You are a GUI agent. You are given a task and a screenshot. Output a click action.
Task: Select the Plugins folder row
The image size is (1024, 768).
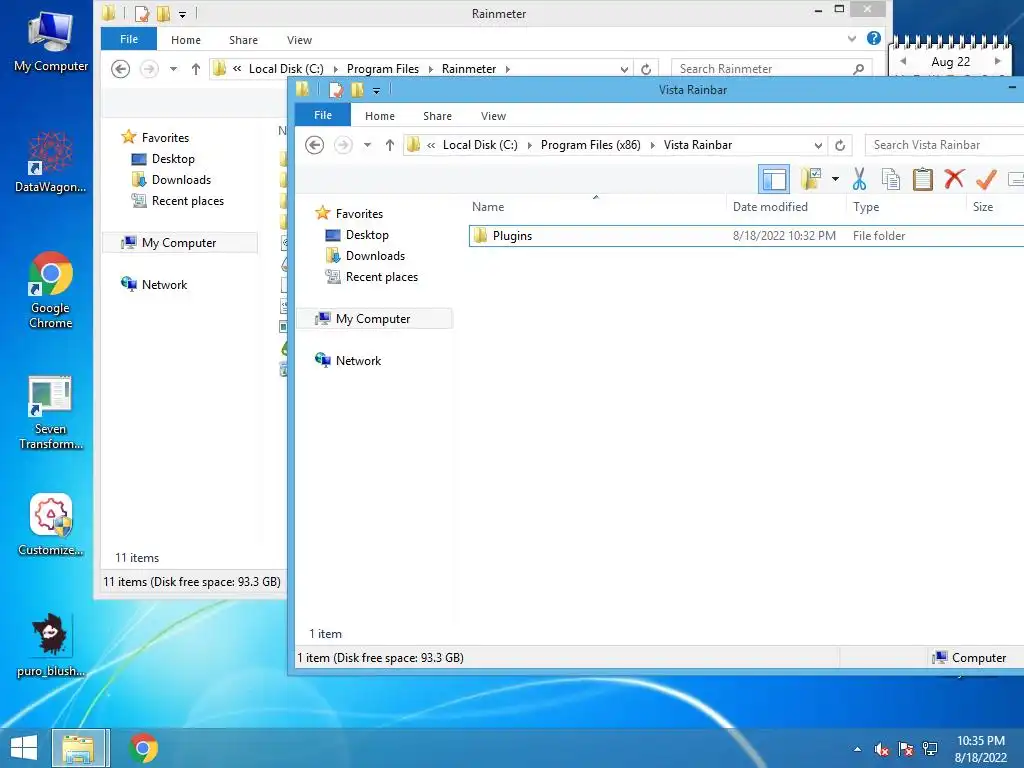click(746, 236)
